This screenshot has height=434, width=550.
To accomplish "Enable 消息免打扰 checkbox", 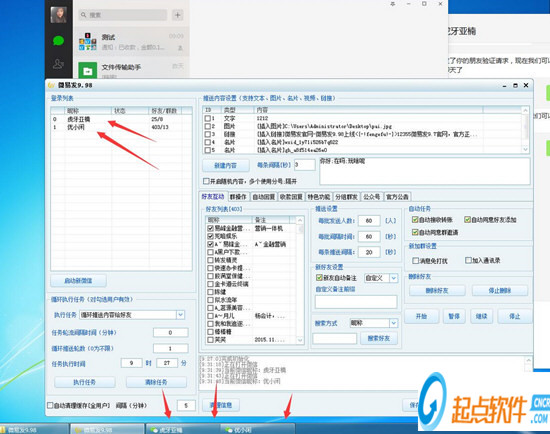I will [x=416, y=261].
